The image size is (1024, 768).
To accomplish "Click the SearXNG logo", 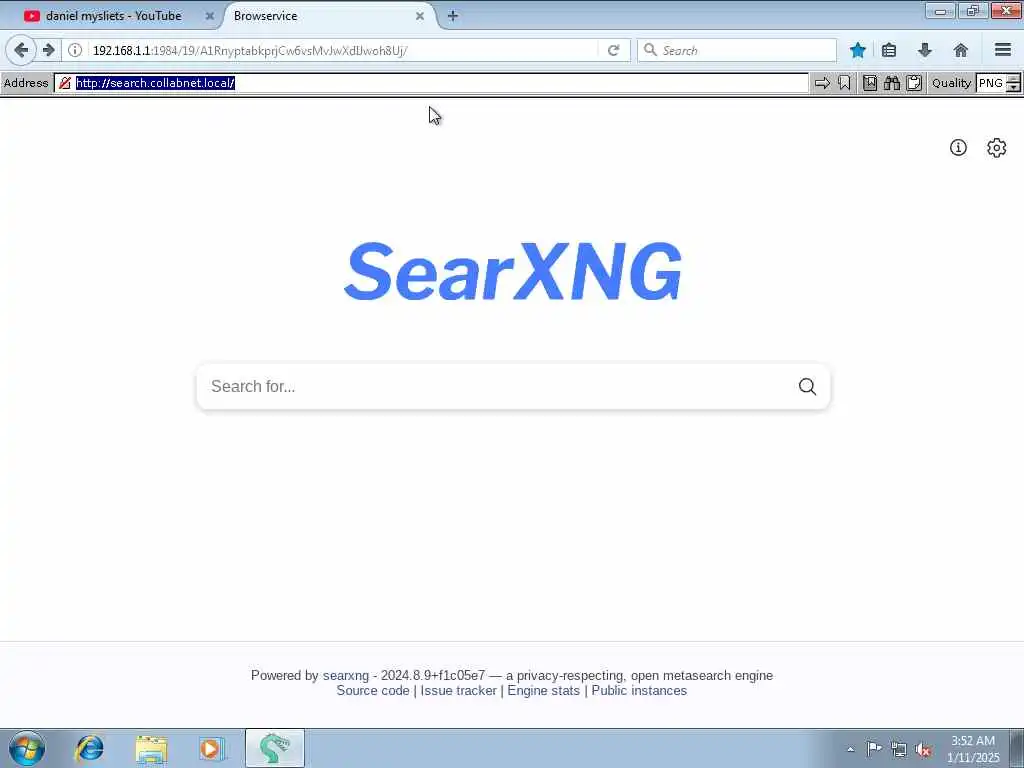I will (513, 271).
